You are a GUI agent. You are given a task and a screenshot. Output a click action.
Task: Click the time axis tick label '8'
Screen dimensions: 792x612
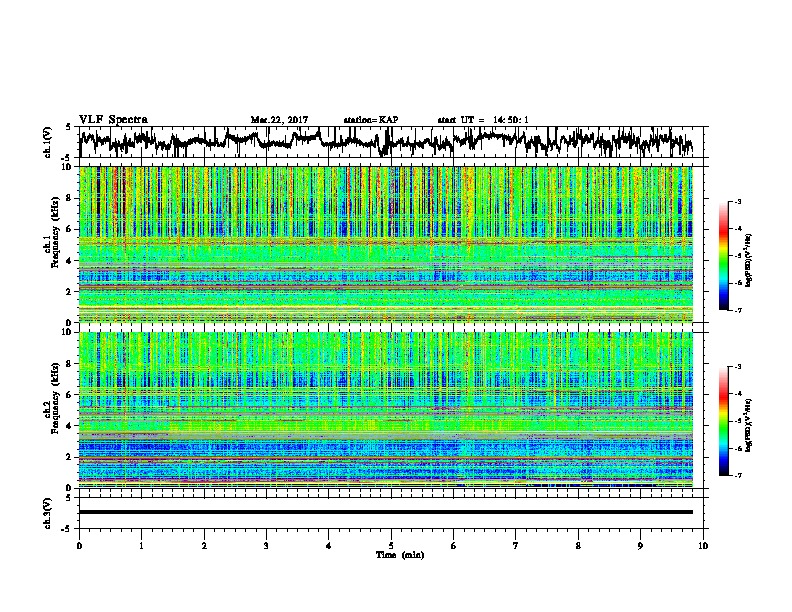pos(578,546)
